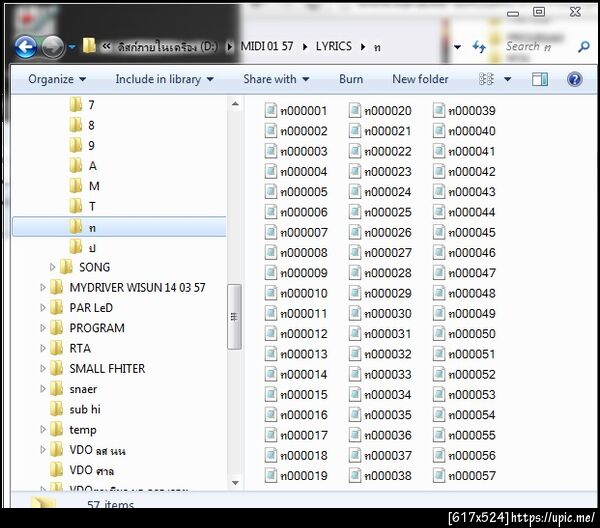Select file icon of ท000019

pos(271,475)
